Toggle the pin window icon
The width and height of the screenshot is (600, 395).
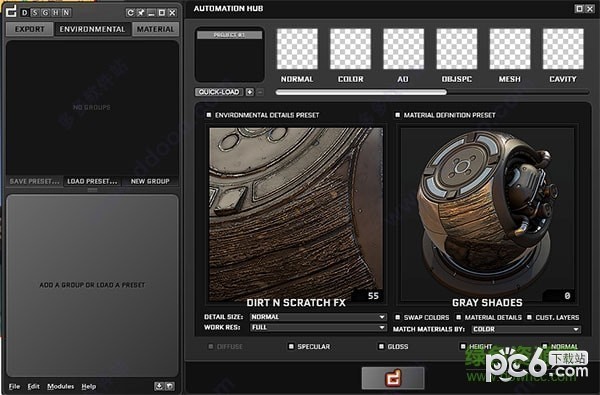(141, 13)
